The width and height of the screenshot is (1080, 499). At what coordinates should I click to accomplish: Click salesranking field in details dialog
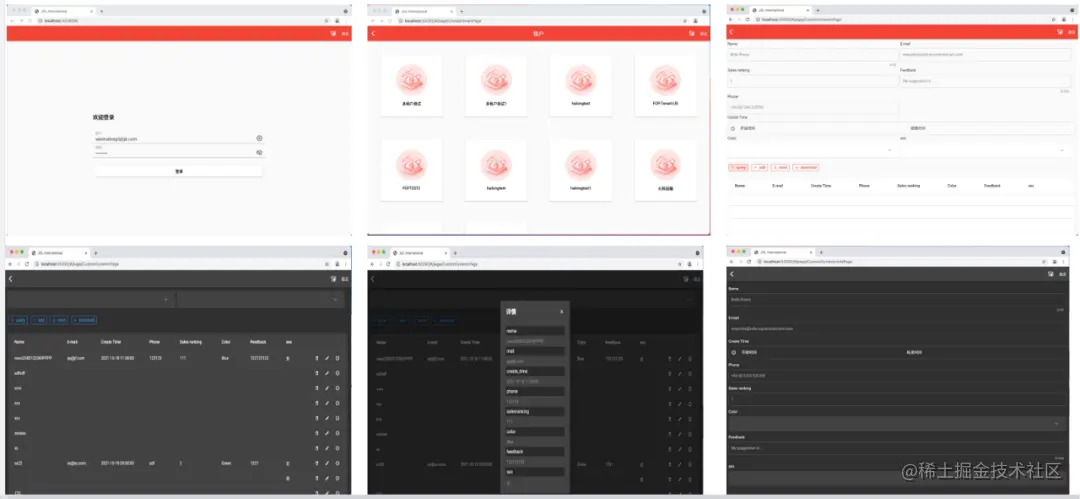tap(535, 411)
